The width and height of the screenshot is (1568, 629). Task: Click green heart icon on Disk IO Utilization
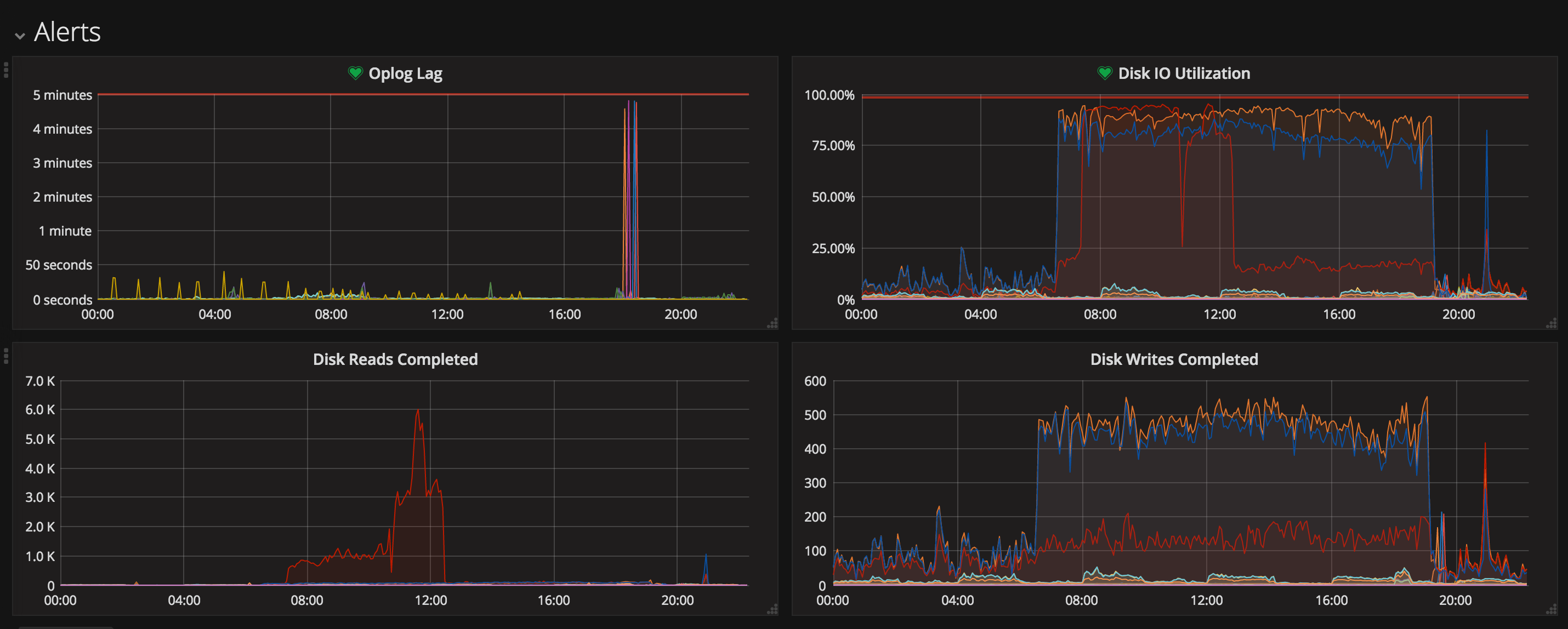(x=1104, y=73)
